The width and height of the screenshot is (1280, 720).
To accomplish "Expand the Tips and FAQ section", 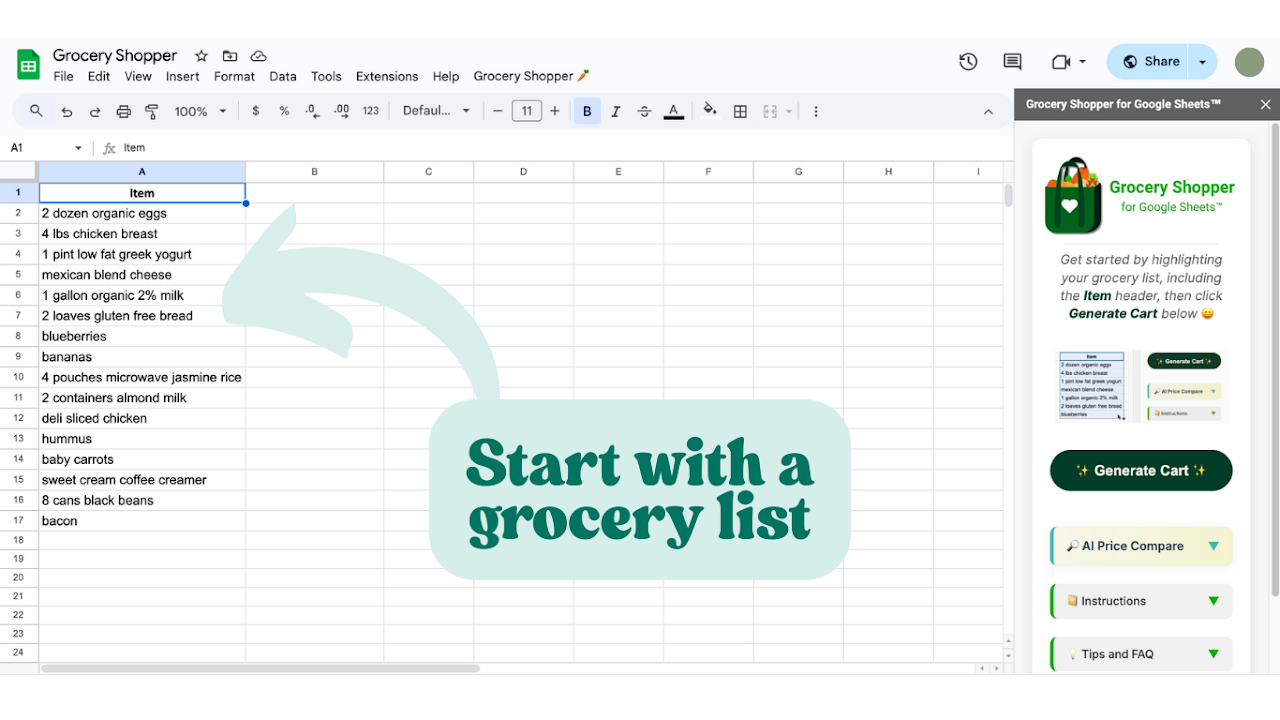I will pos(1141,654).
